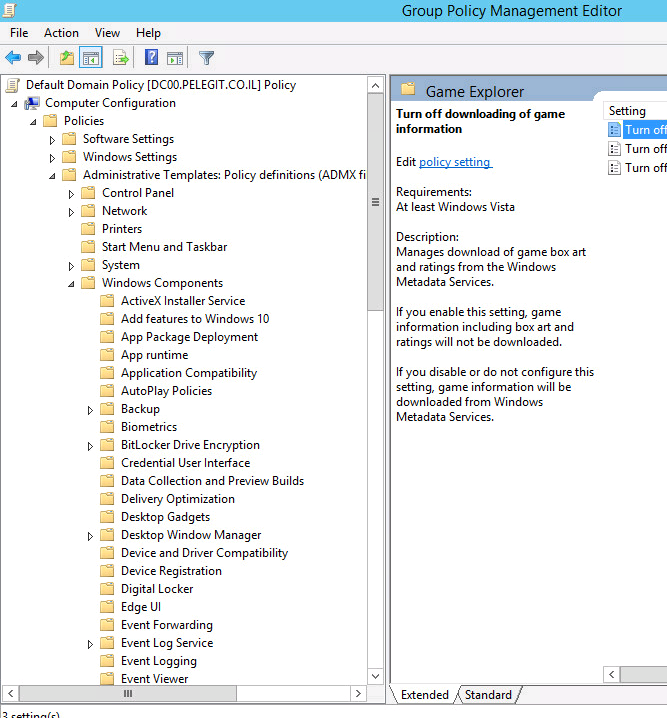Open the Help menu
Screen dimensions: 667x718
tap(148, 33)
